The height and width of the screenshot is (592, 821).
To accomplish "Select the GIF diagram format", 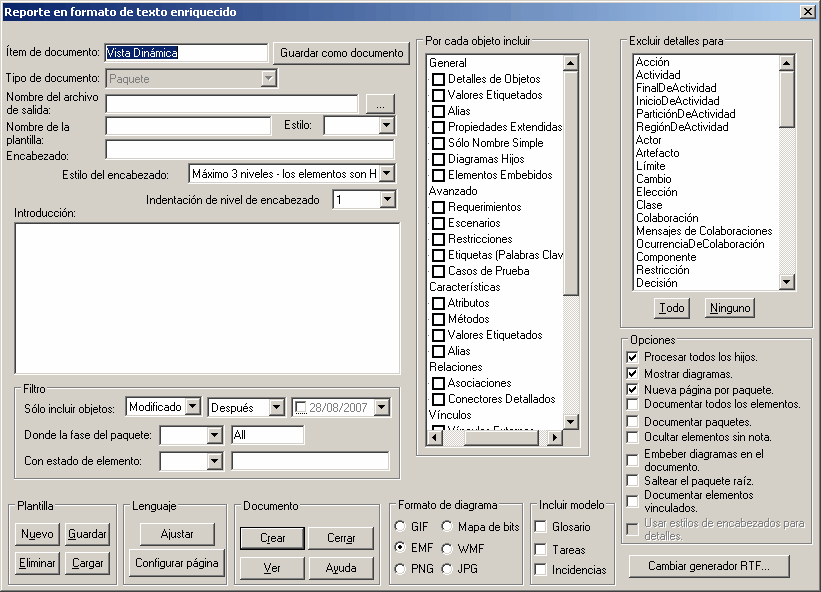I will [401, 526].
